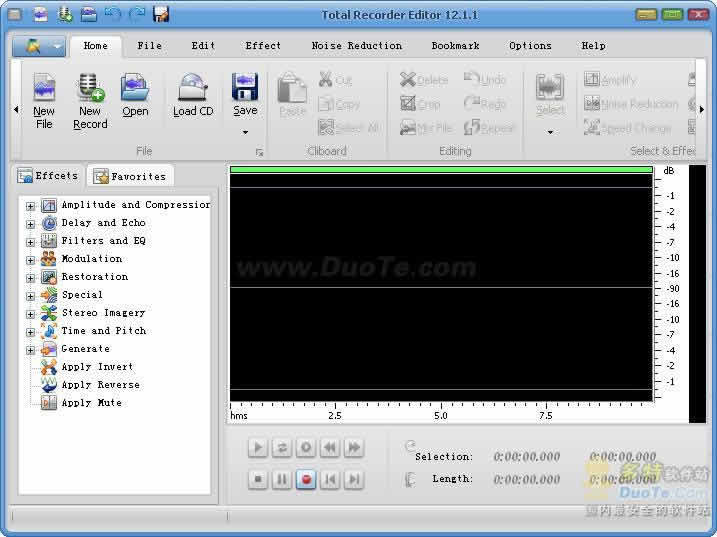The height and width of the screenshot is (537, 717).
Task: Click the New File icon
Action: 44,87
